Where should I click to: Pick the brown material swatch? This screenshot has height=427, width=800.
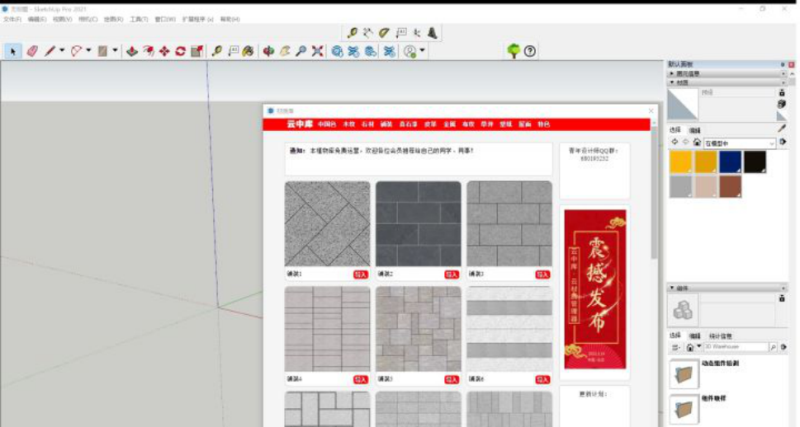(730, 186)
